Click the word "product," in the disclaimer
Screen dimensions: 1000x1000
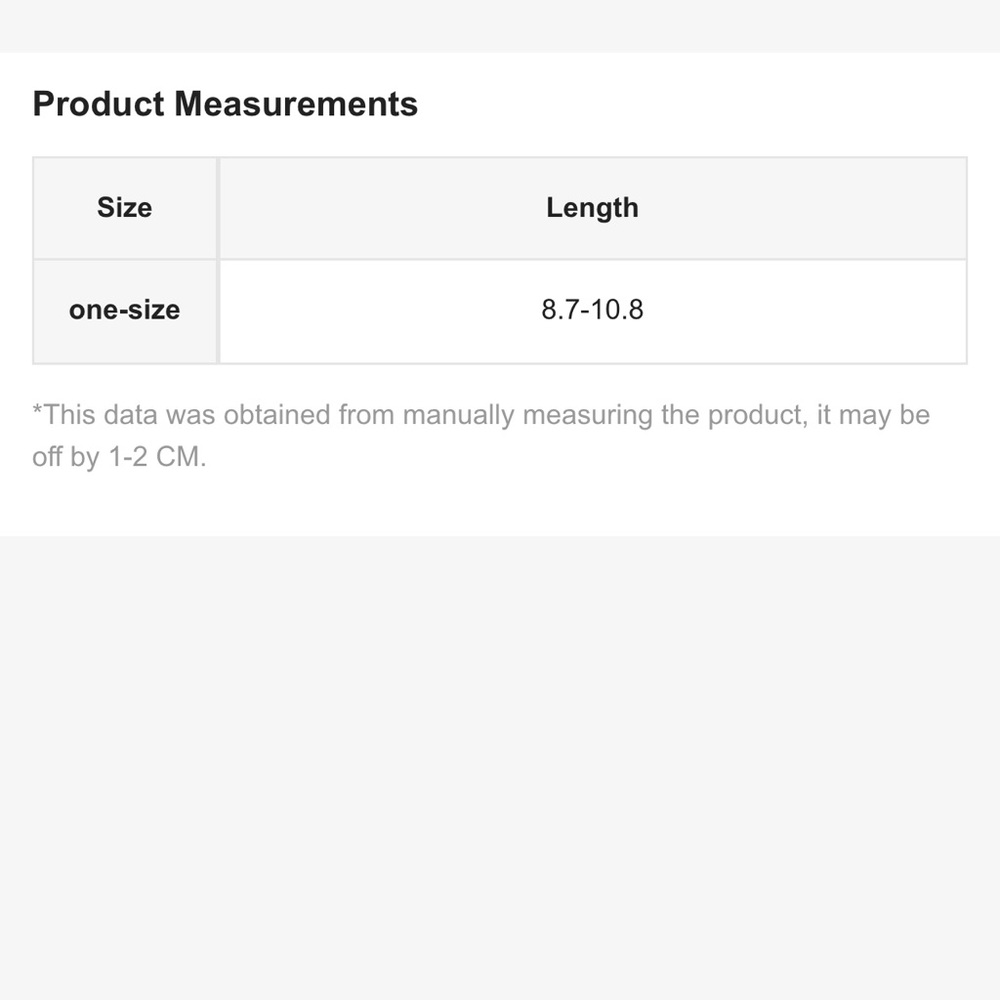point(758,415)
